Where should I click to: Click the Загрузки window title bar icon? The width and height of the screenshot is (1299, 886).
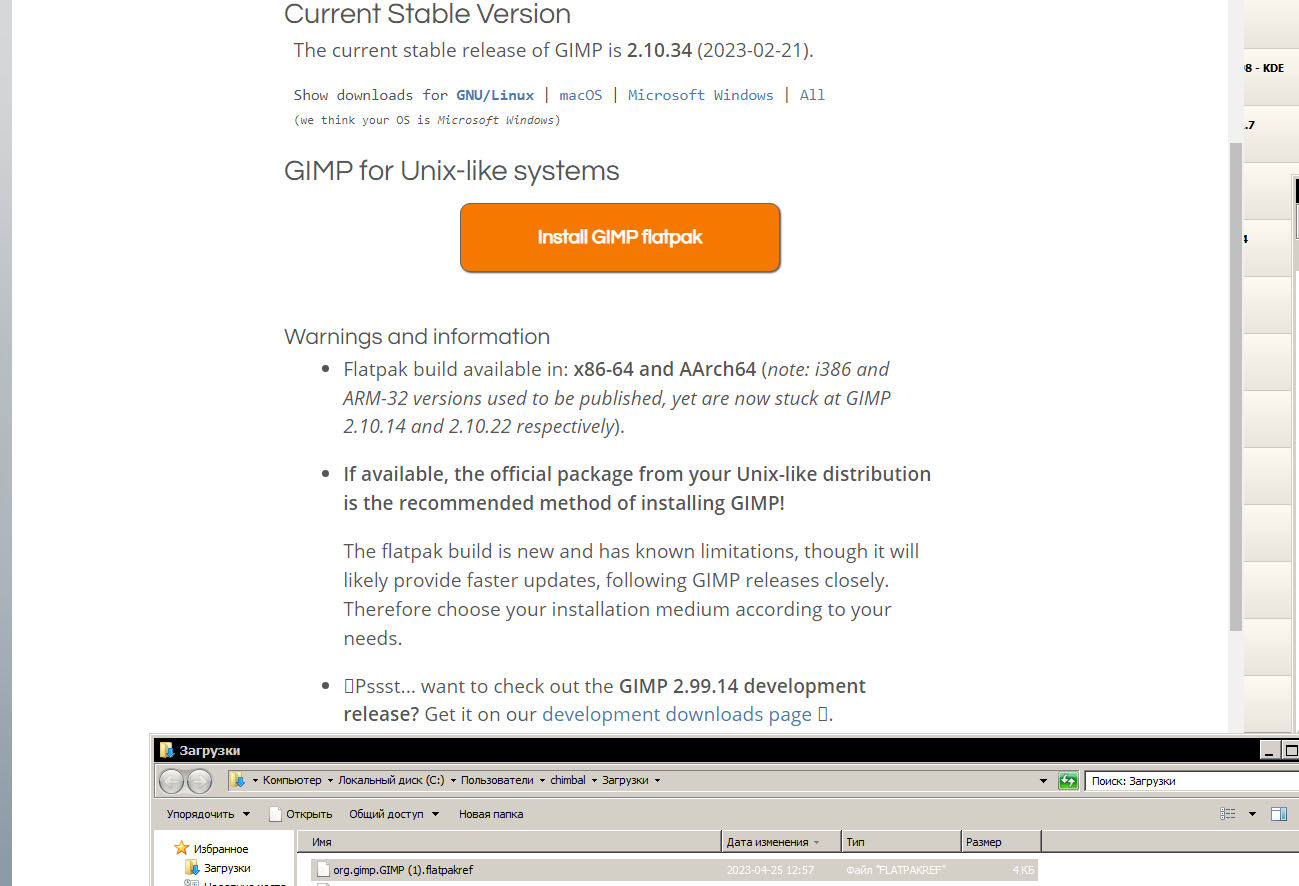pos(167,750)
